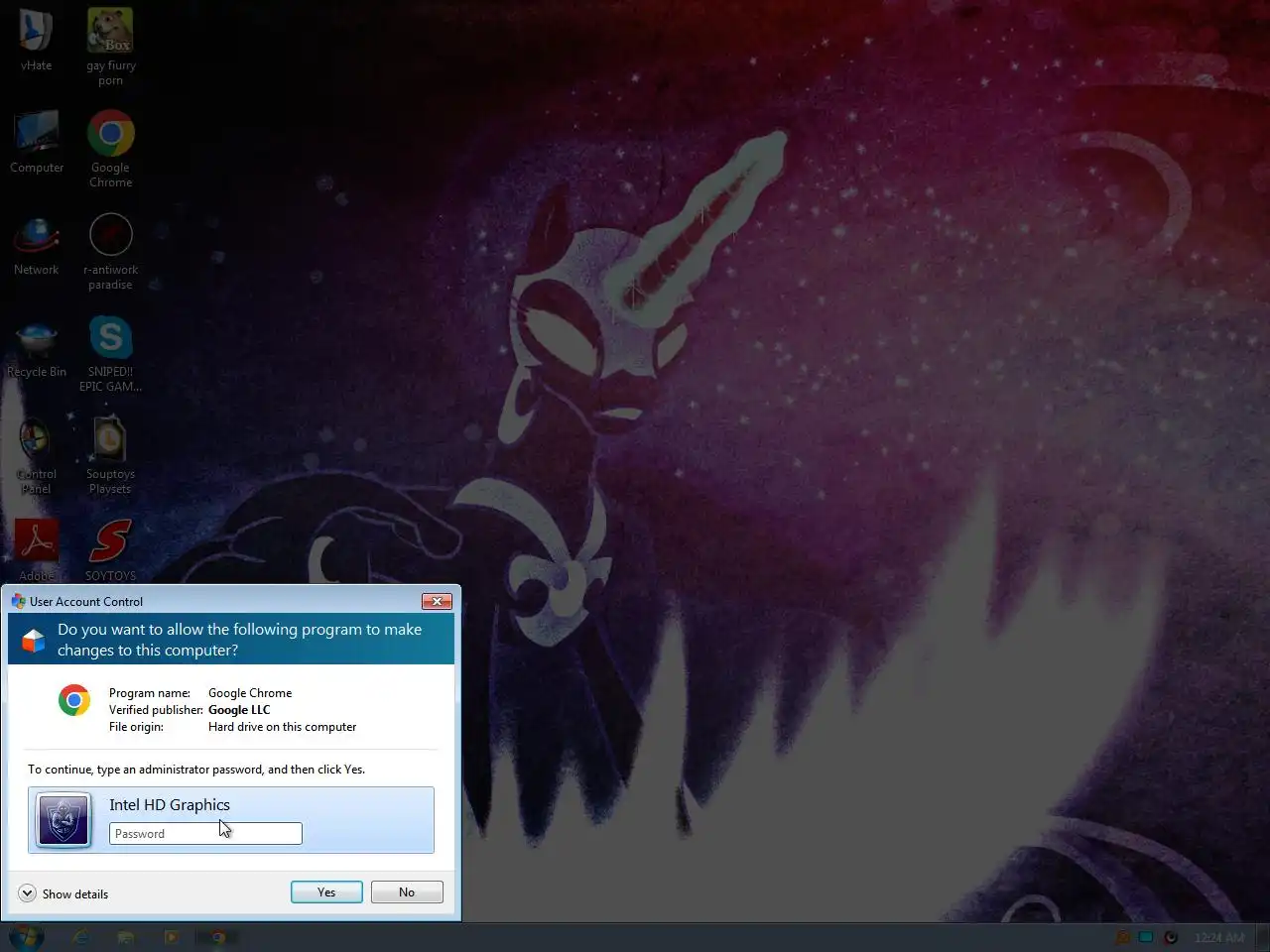Open the vHate desktop icon

36,40
